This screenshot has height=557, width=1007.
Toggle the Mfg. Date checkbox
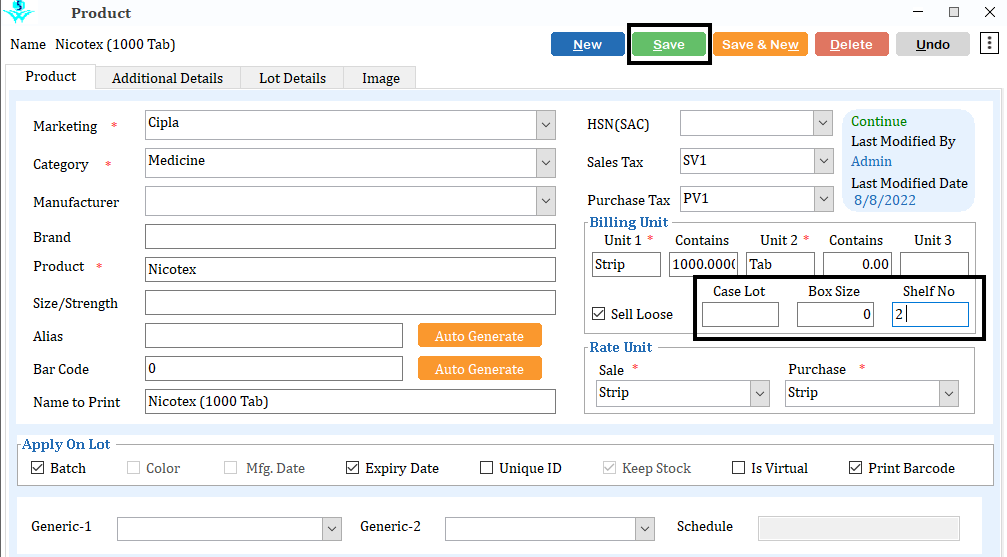[231, 468]
